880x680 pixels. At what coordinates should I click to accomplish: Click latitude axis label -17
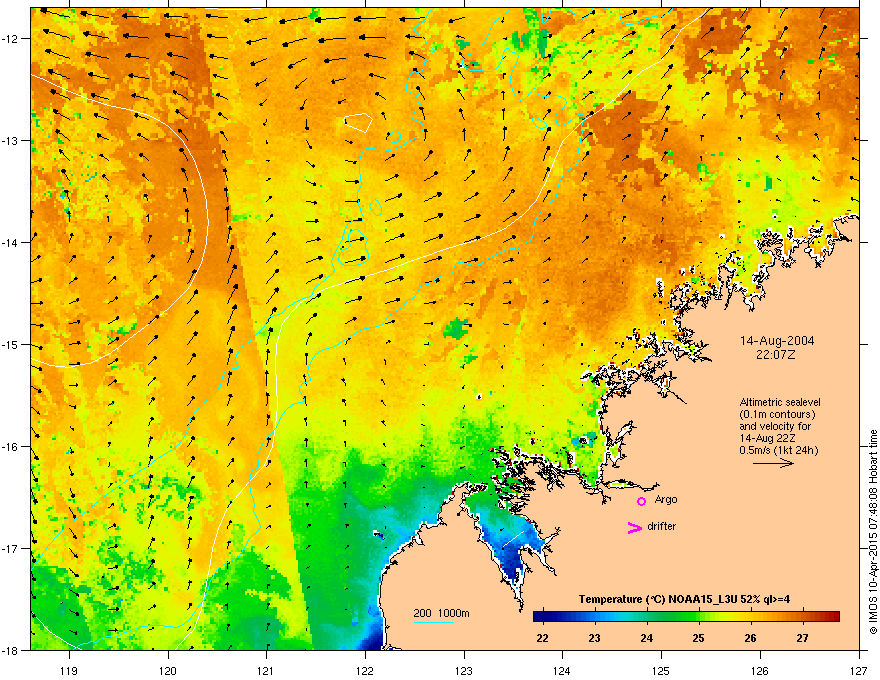coord(11,548)
